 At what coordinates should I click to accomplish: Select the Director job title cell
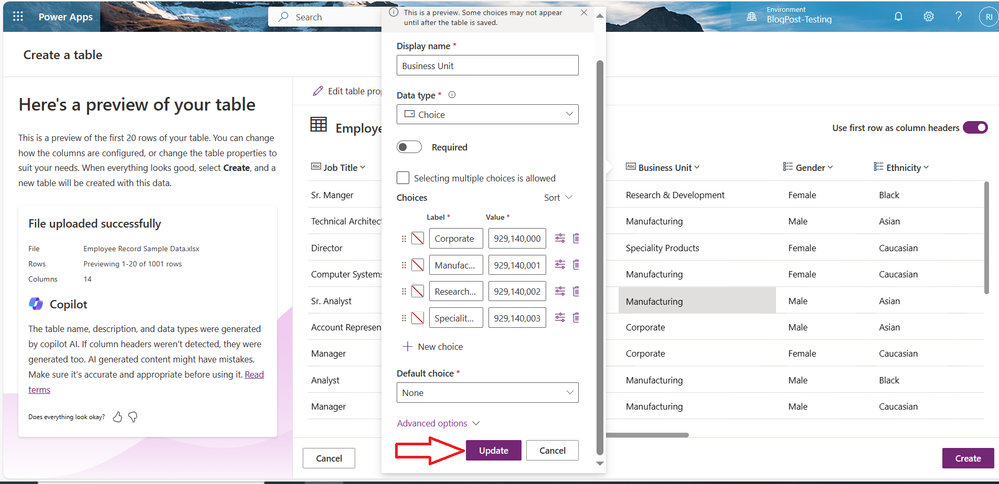pyautogui.click(x=327, y=248)
